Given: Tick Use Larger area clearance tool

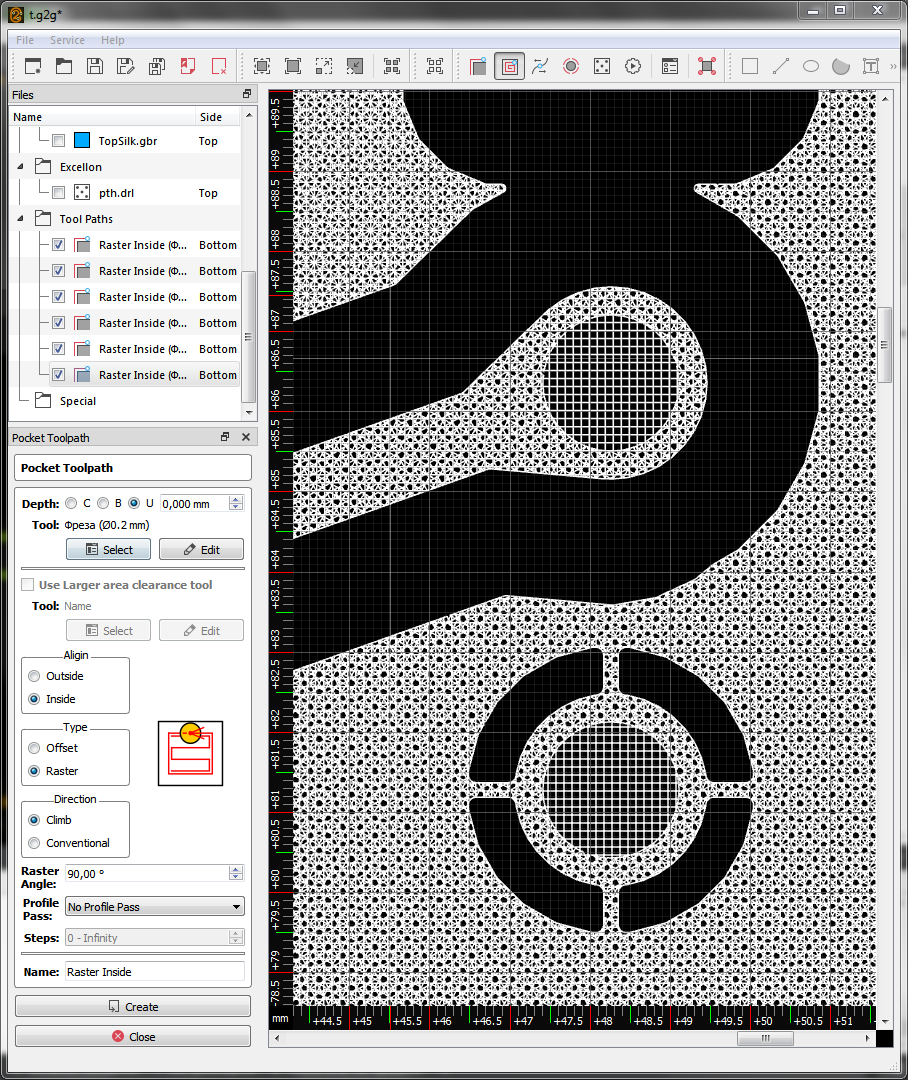Looking at the screenshot, I should (28, 585).
